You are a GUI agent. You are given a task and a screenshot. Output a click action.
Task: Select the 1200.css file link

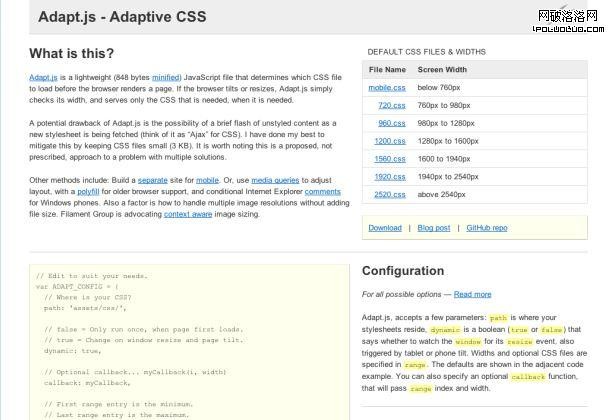click(x=389, y=141)
